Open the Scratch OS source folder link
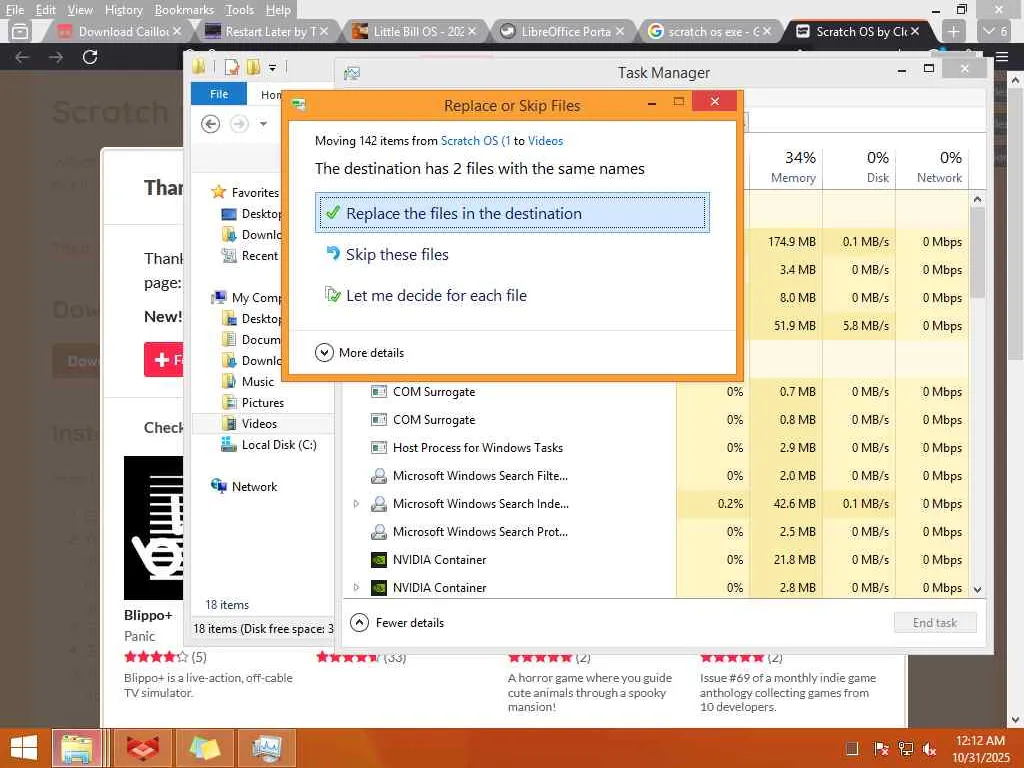Viewport: 1024px width, 768px height. coord(475,140)
